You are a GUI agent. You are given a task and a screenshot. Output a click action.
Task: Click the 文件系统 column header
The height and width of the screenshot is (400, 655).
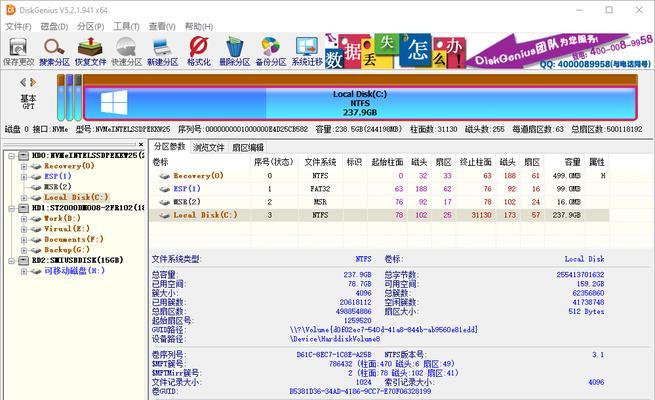pos(320,162)
